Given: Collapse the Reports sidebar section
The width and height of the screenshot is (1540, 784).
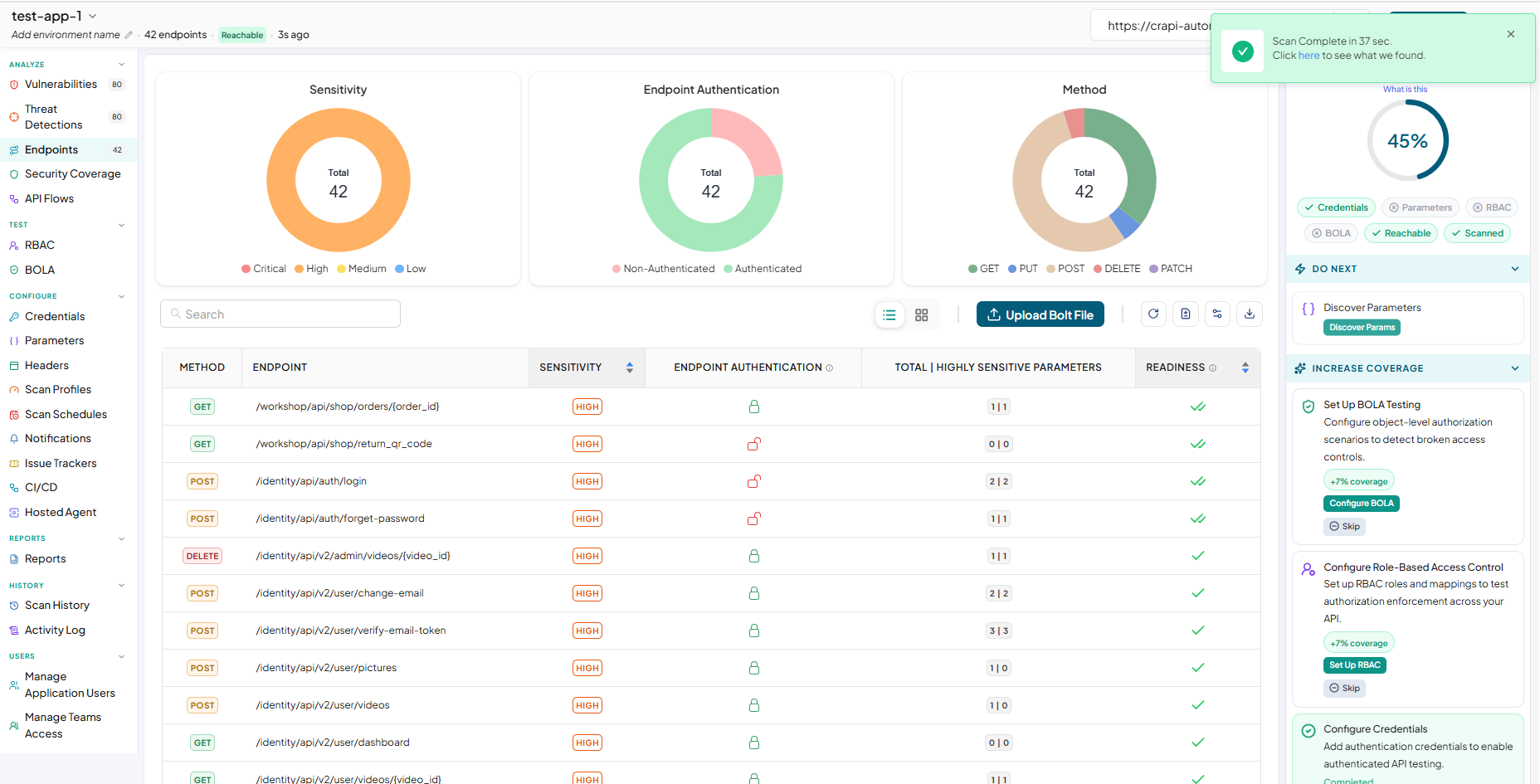Looking at the screenshot, I should 122,538.
